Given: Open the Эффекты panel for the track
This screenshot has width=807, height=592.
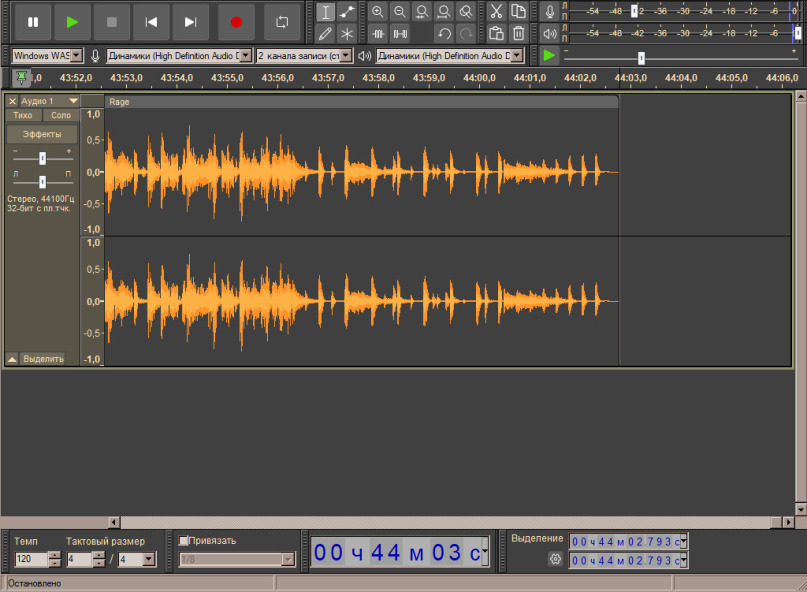Looking at the screenshot, I should 42,134.
